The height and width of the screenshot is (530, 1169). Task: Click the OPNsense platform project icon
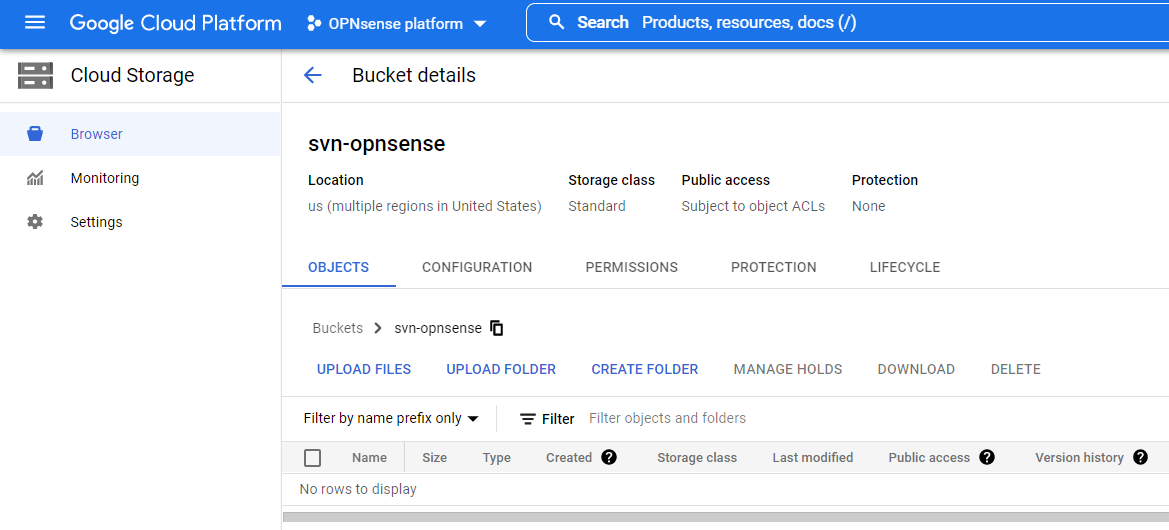click(315, 24)
